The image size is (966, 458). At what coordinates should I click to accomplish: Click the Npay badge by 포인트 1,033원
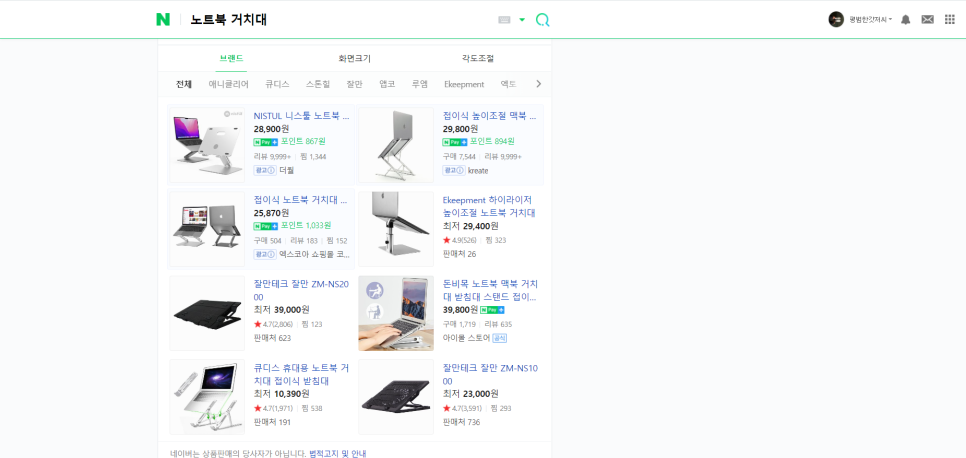266,226
